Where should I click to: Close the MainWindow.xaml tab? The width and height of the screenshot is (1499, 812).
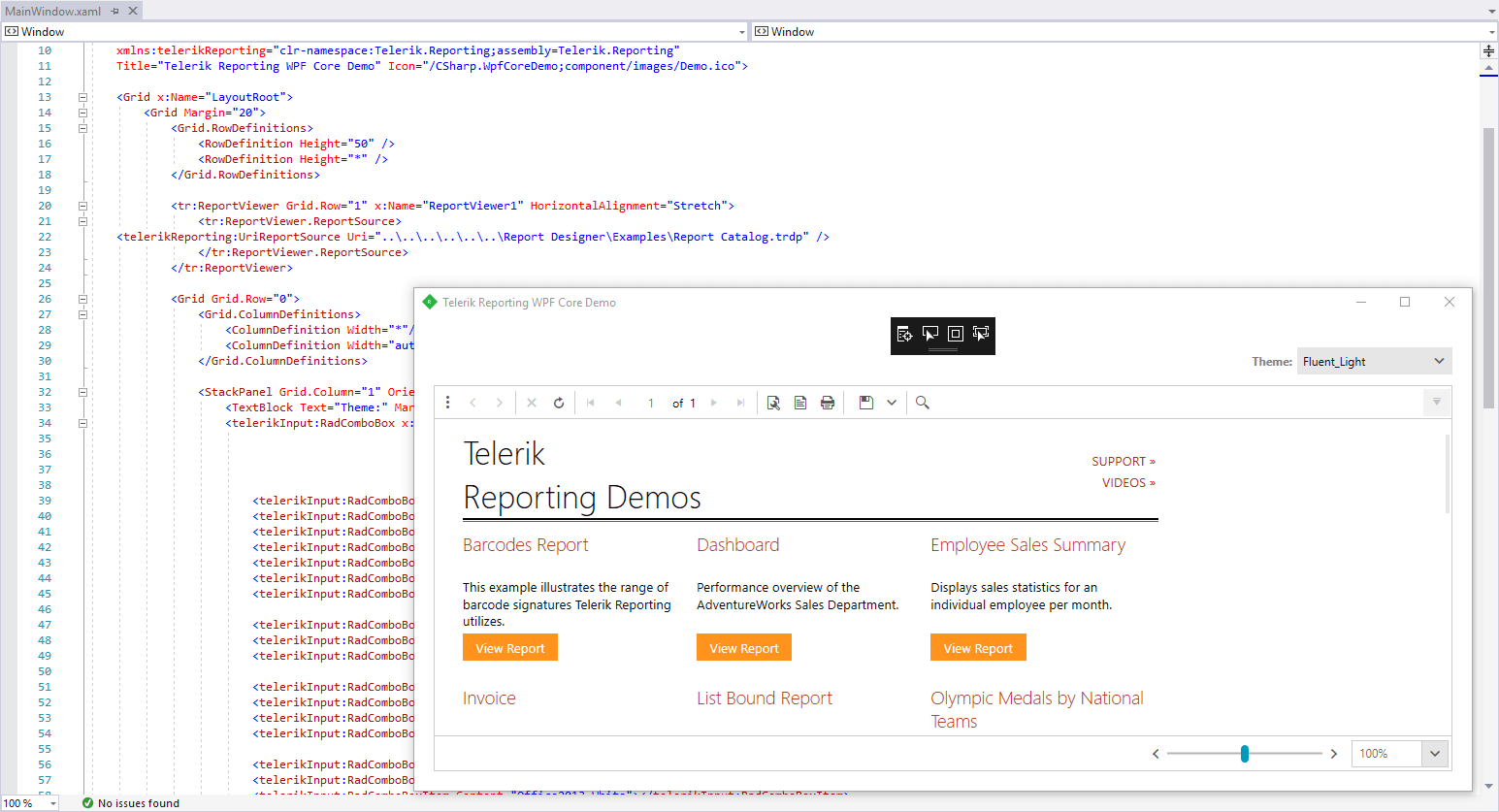133,11
